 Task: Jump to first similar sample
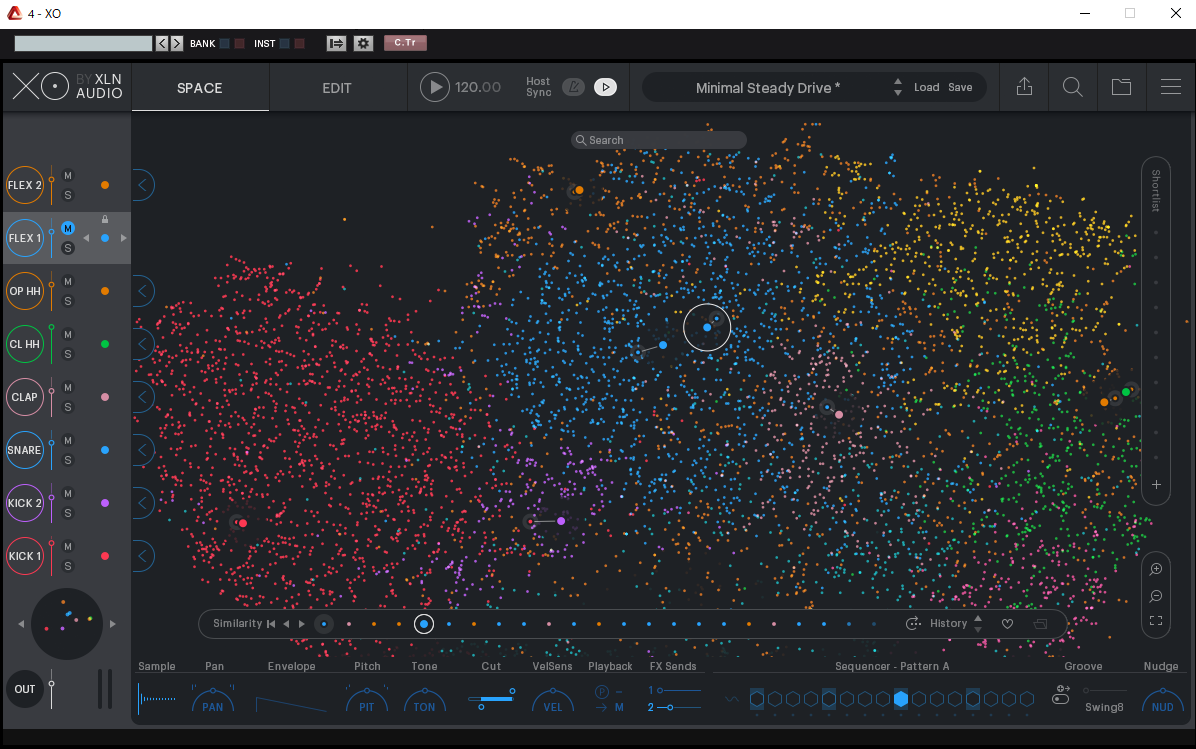point(271,624)
